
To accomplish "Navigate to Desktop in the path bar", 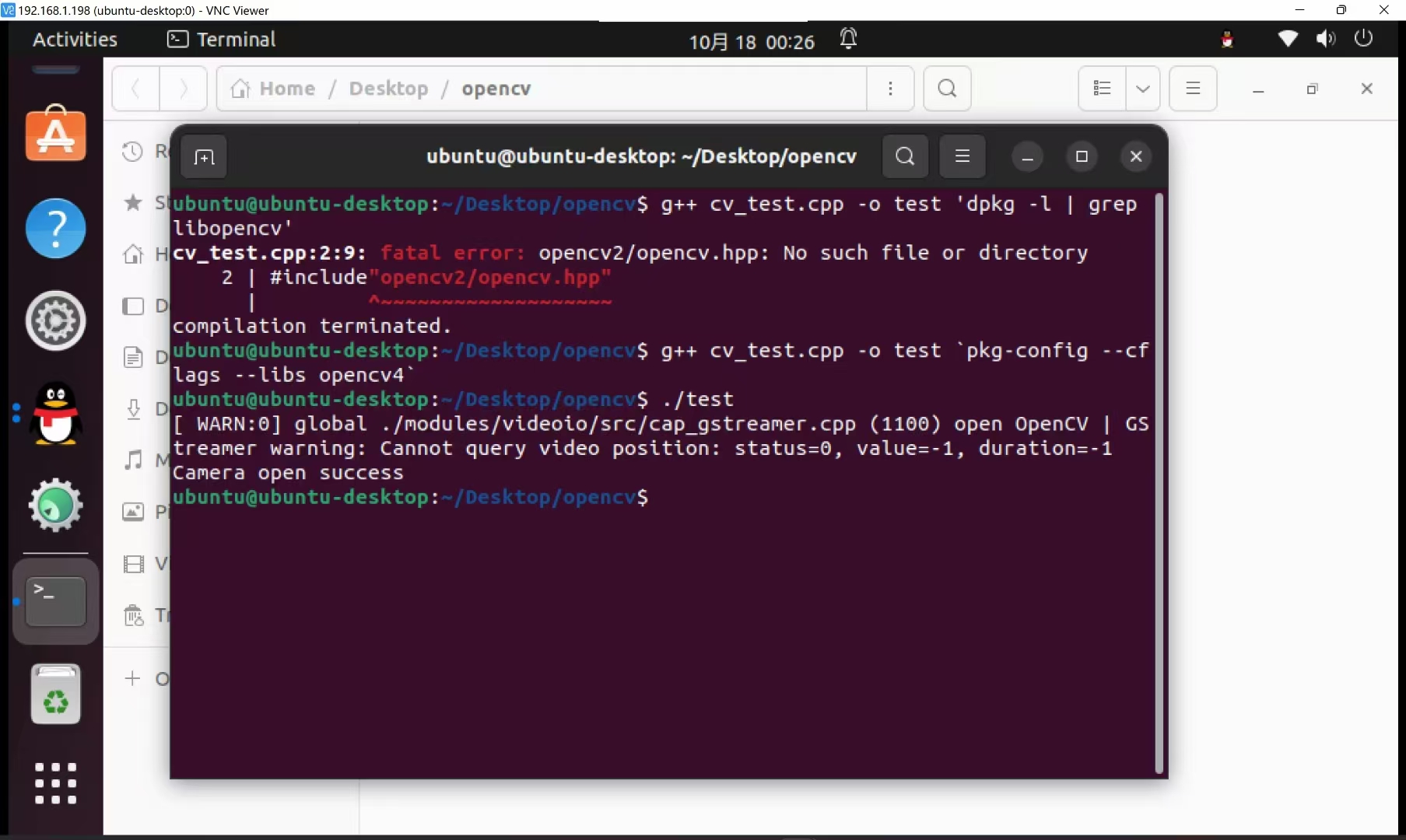I will (388, 89).
